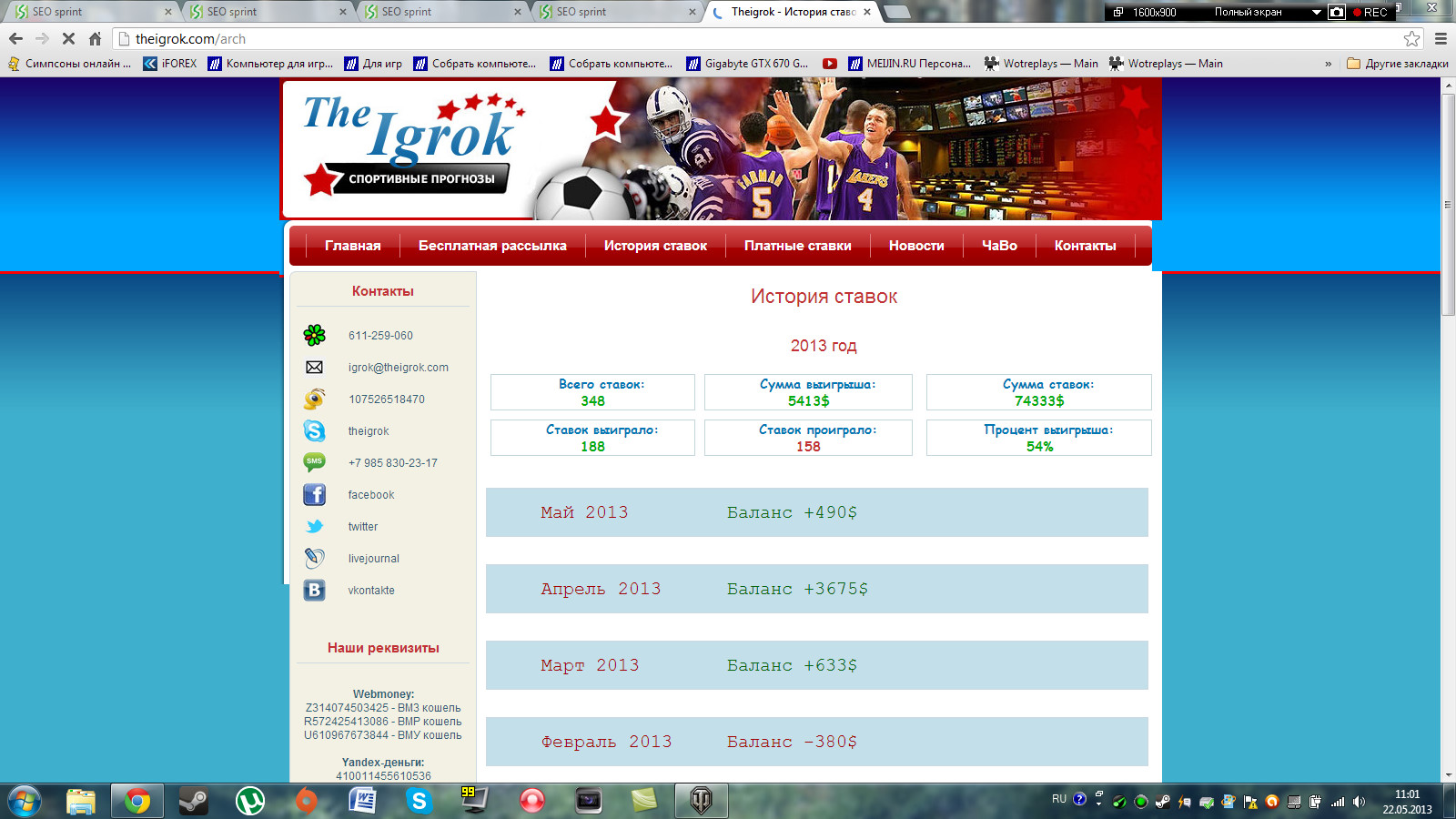Take a snapshot with the camera icon
1456x819 pixels.
(x=1337, y=12)
